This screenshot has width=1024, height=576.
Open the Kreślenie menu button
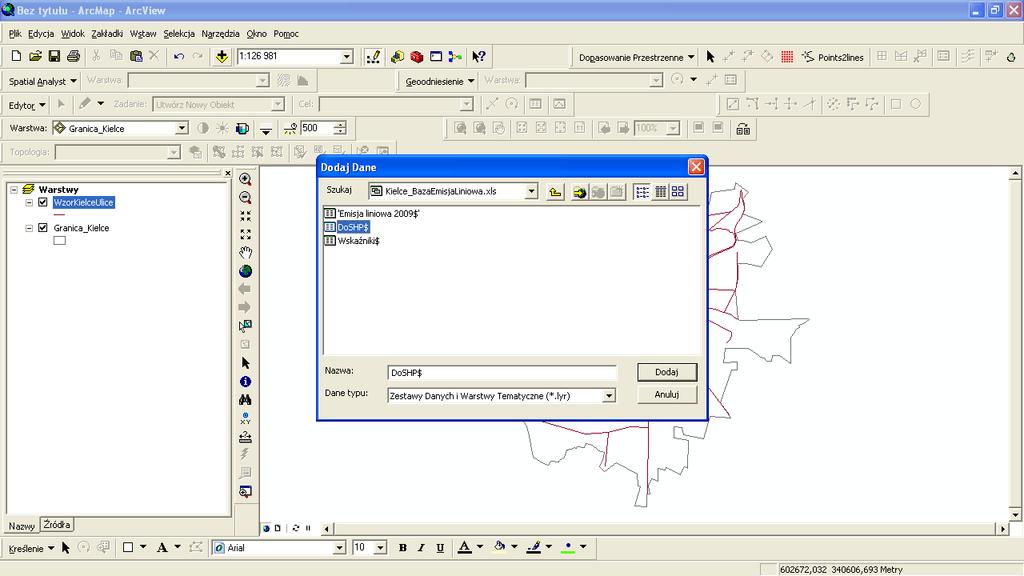pyautogui.click(x=31, y=548)
